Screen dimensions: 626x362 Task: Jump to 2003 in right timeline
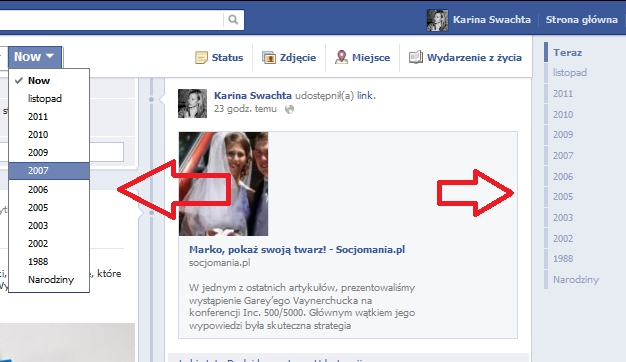563,218
